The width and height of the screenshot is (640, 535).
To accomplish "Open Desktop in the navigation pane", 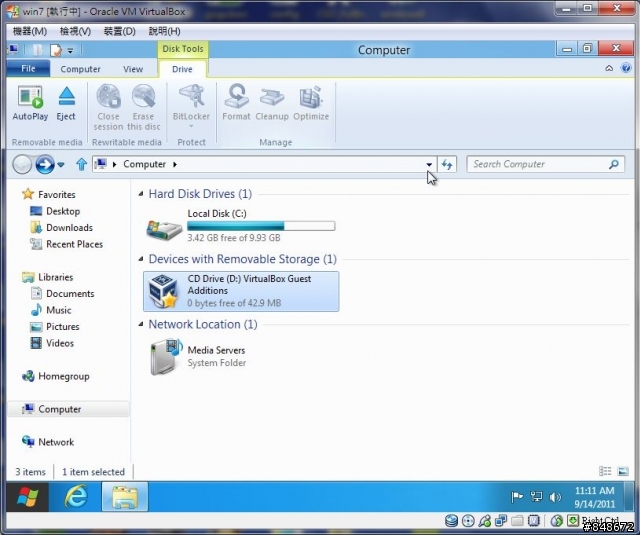I will coord(55,211).
